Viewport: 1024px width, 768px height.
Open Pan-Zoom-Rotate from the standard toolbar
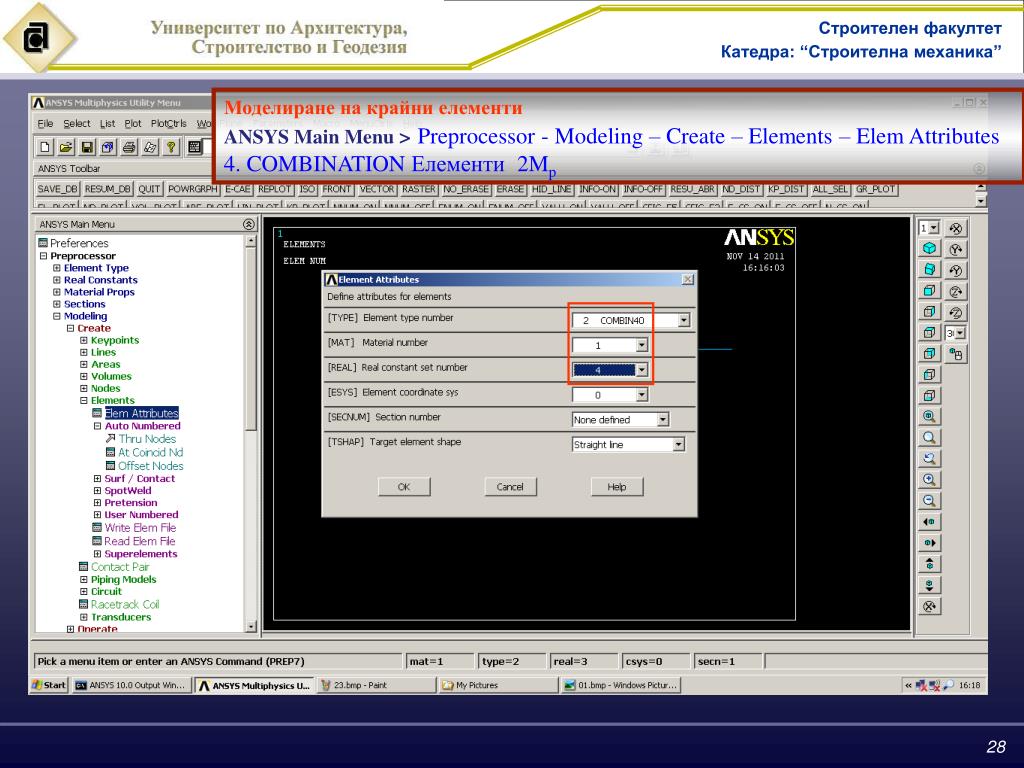coord(108,147)
